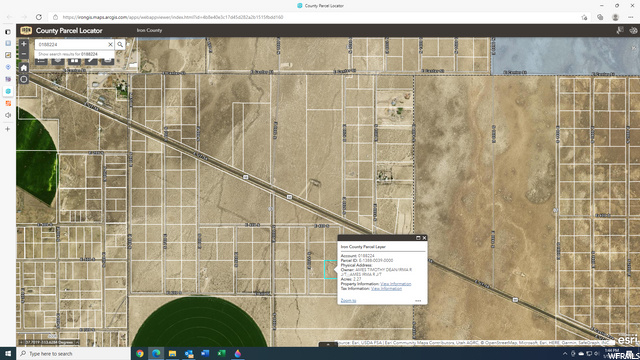
Task: Open Property Information 'View Information' link
Action: [x=396, y=284]
